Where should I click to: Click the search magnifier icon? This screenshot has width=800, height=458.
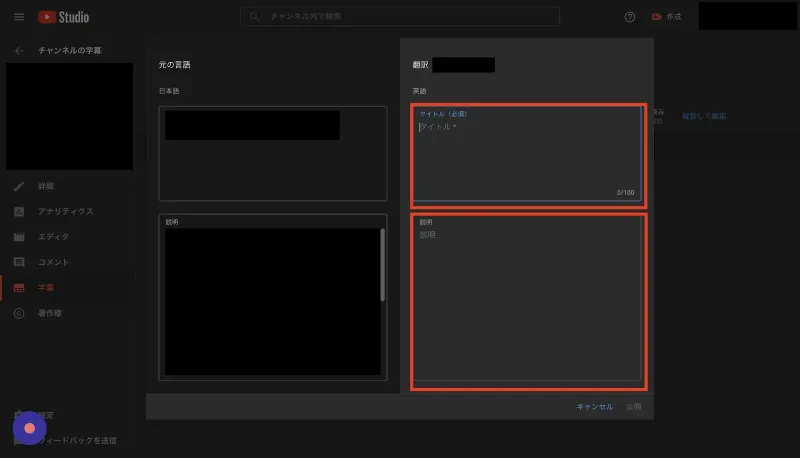(x=254, y=17)
